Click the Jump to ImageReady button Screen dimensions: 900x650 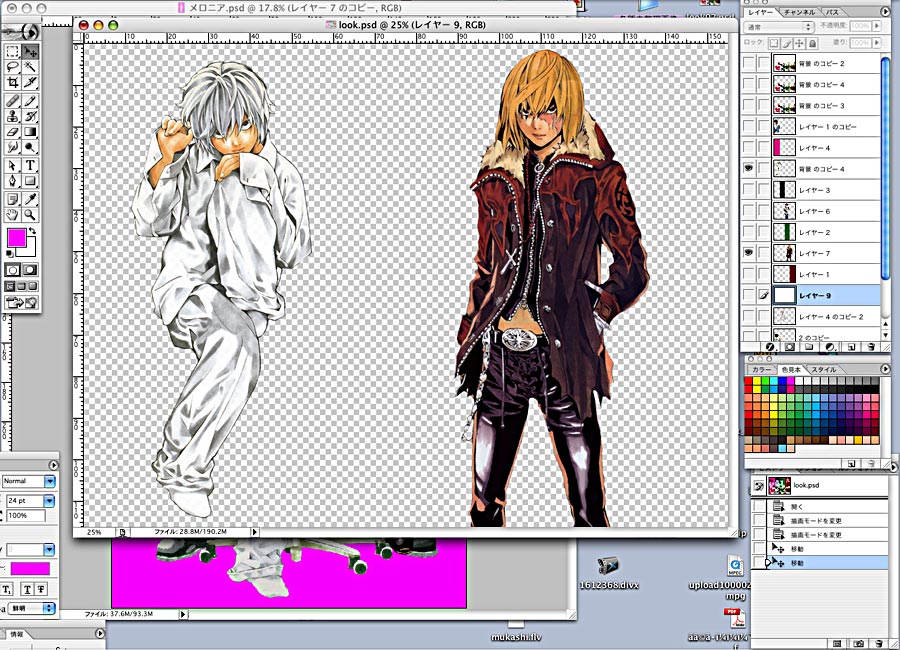[x=21, y=302]
